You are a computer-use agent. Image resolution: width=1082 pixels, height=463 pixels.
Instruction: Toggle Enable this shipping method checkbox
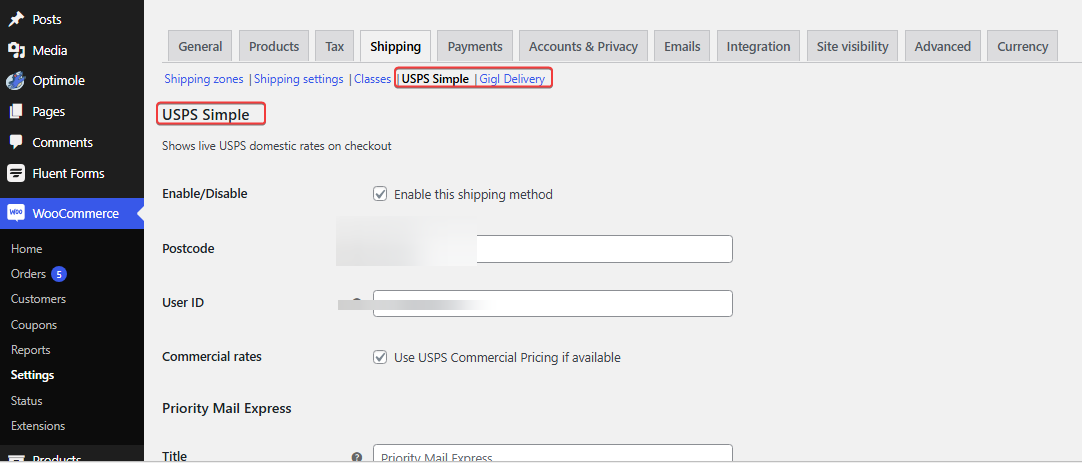tap(380, 194)
